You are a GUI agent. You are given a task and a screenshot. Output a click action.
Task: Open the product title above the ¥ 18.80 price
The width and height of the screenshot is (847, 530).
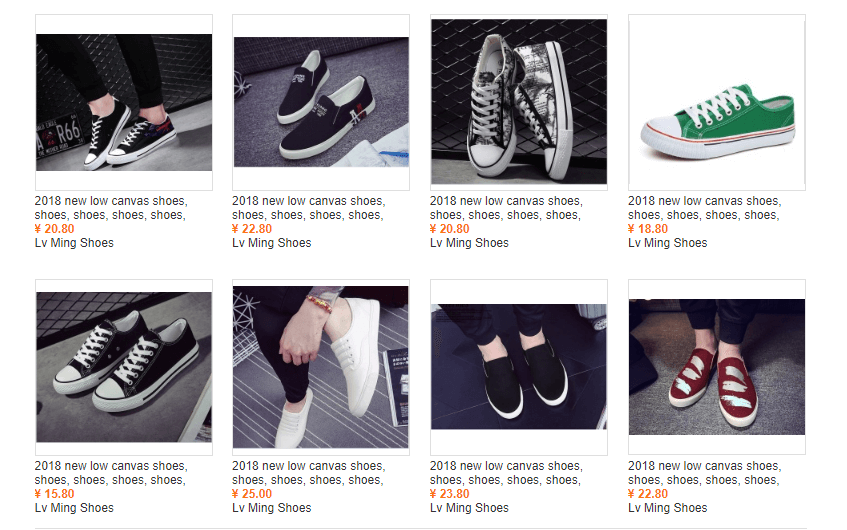pyautogui.click(x=704, y=208)
